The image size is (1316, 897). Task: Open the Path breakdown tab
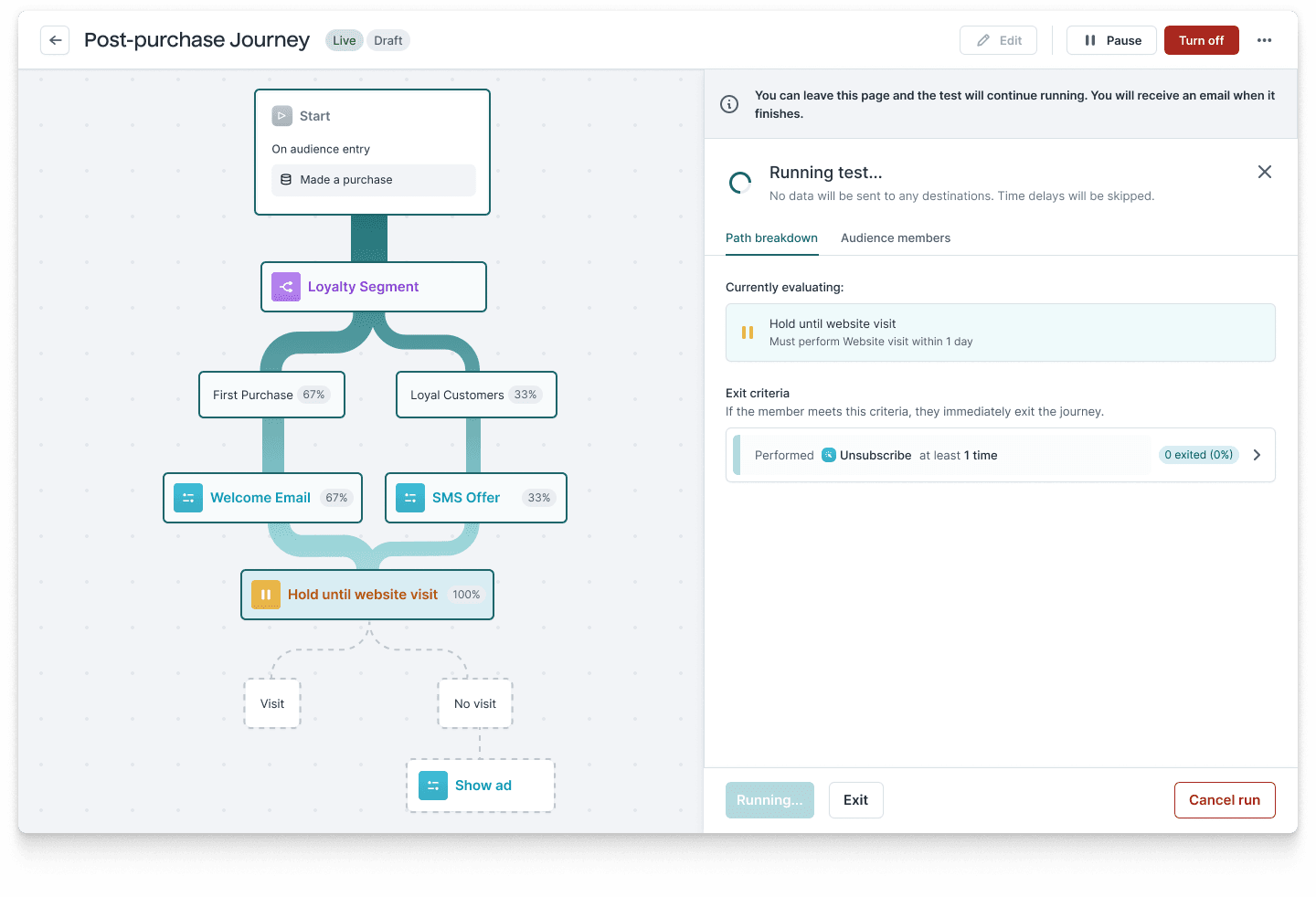tap(771, 238)
